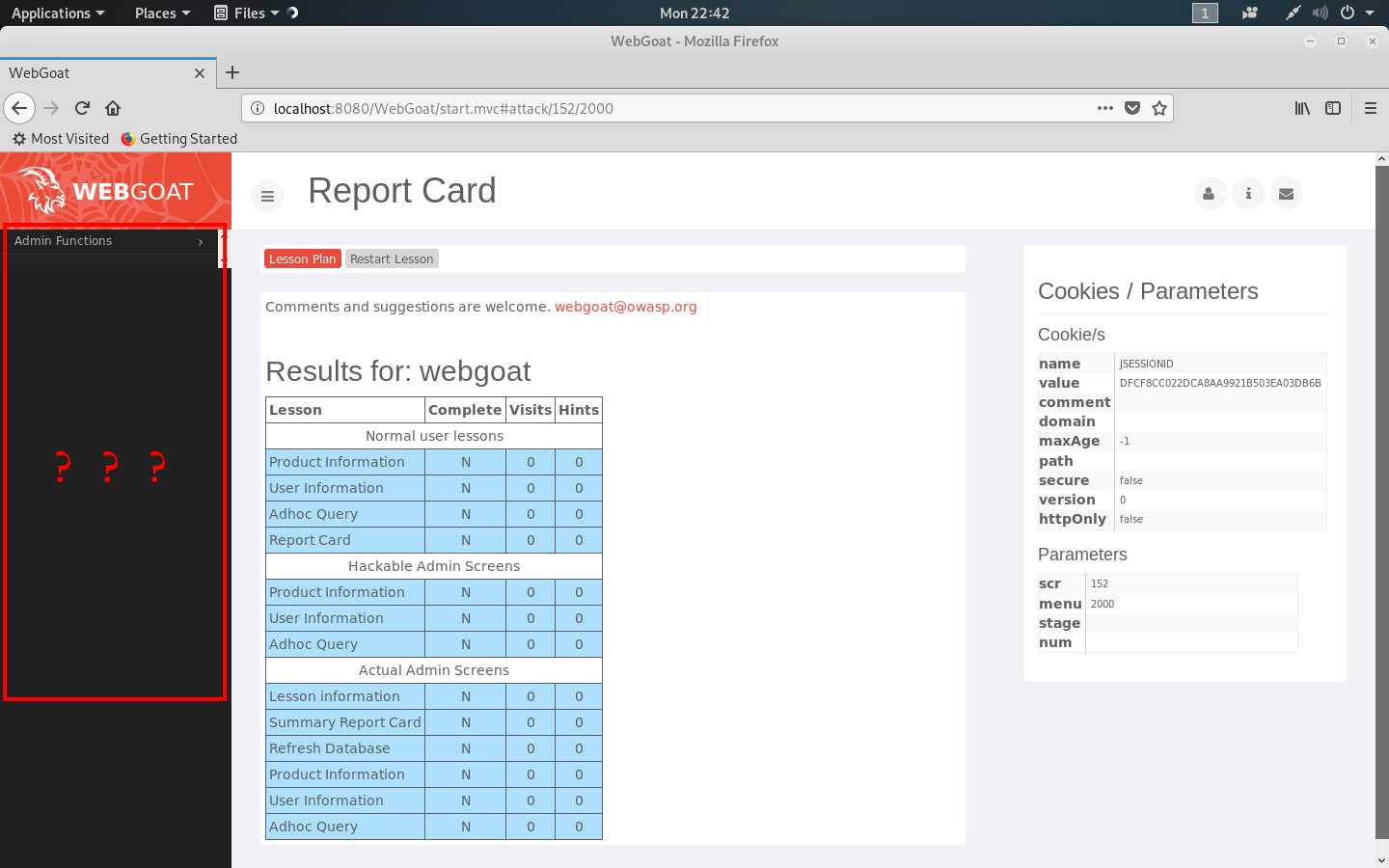Click the menu parameter value 2000
This screenshot has height=868, width=1389.
(1103, 604)
